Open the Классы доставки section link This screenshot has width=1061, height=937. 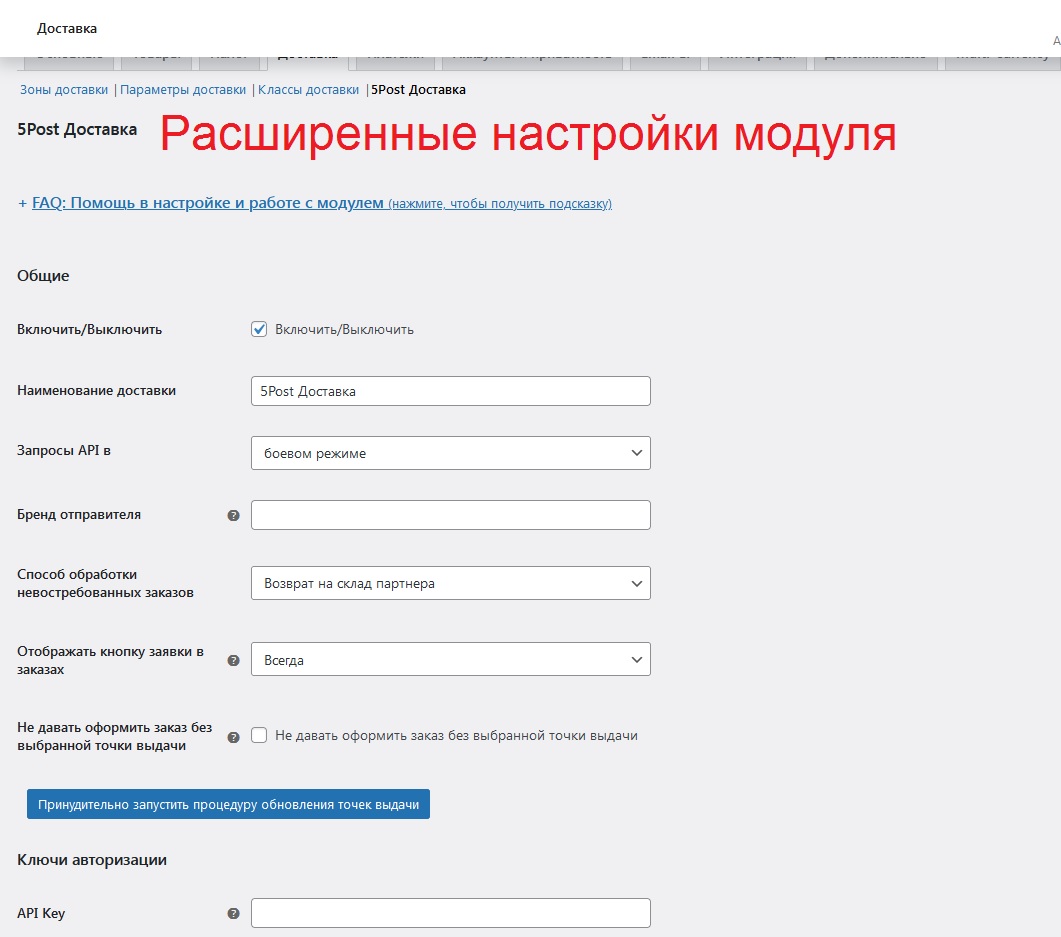coord(308,90)
